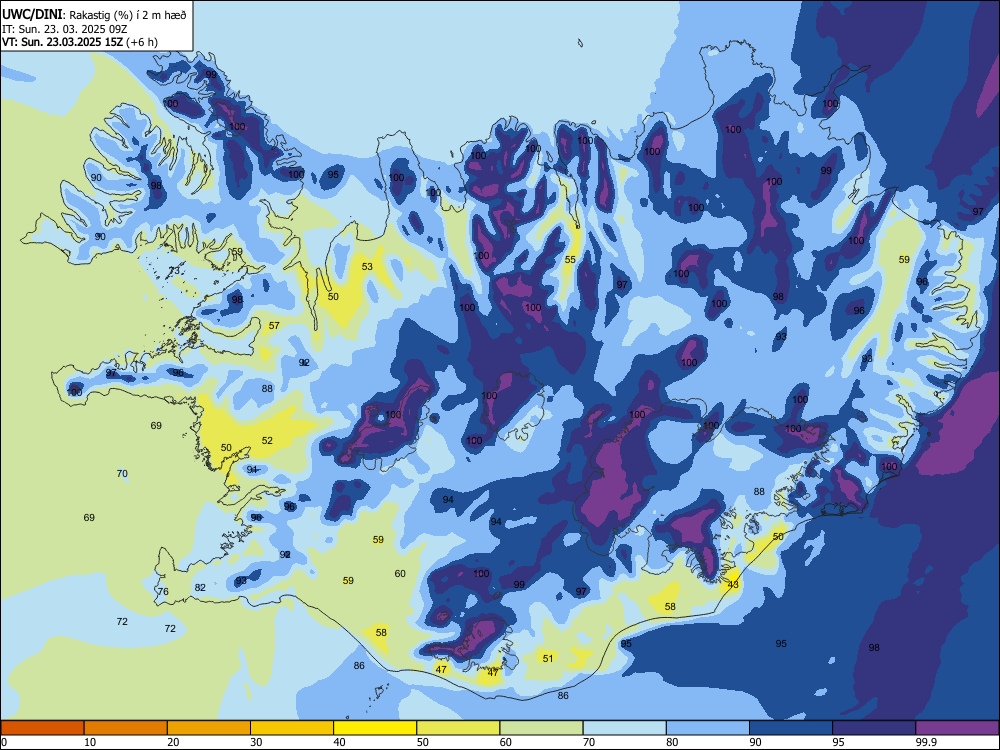1000x750 pixels.
Task: Click the '80' legend tick label
Action: point(672,742)
